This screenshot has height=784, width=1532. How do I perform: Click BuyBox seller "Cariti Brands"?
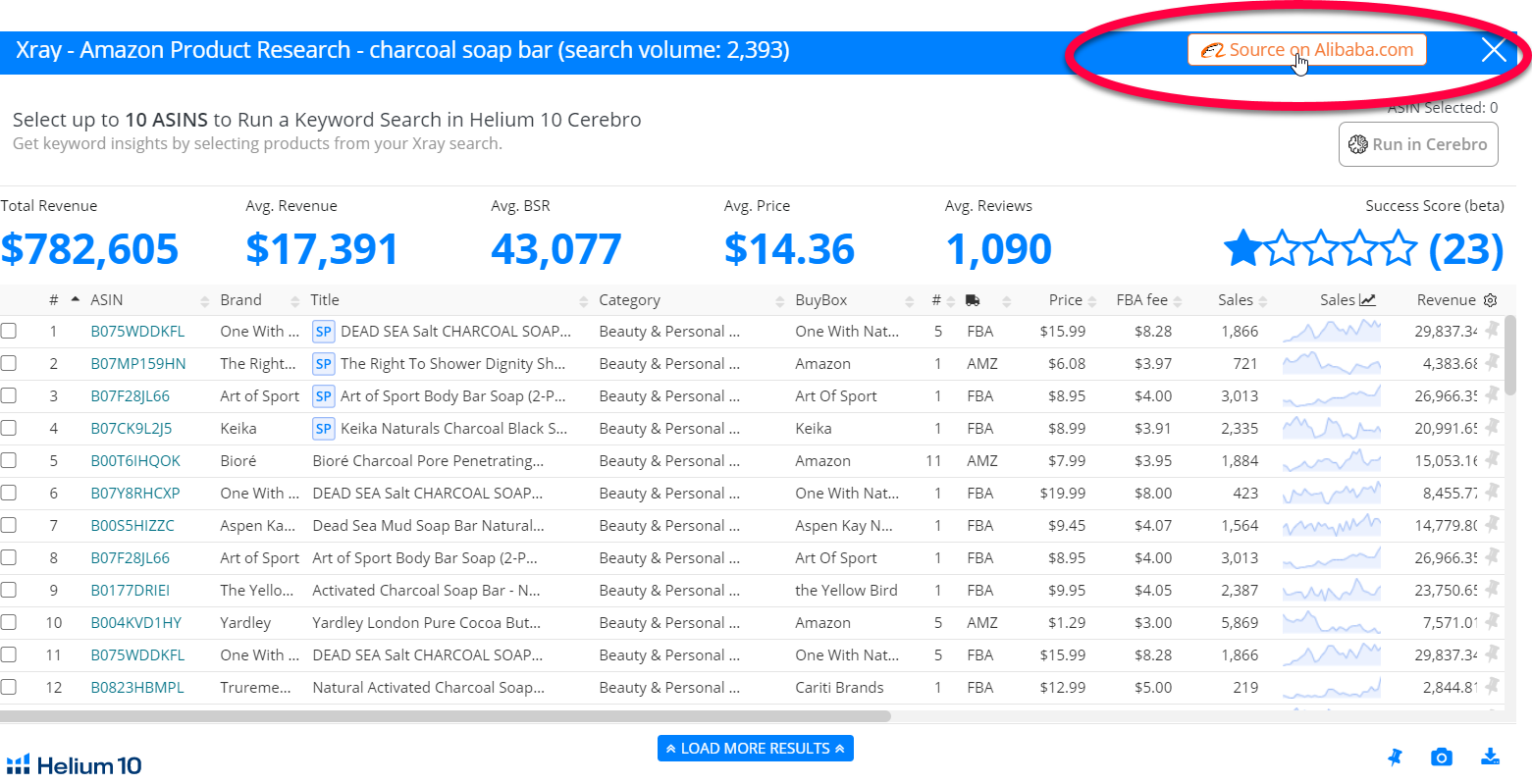839,688
